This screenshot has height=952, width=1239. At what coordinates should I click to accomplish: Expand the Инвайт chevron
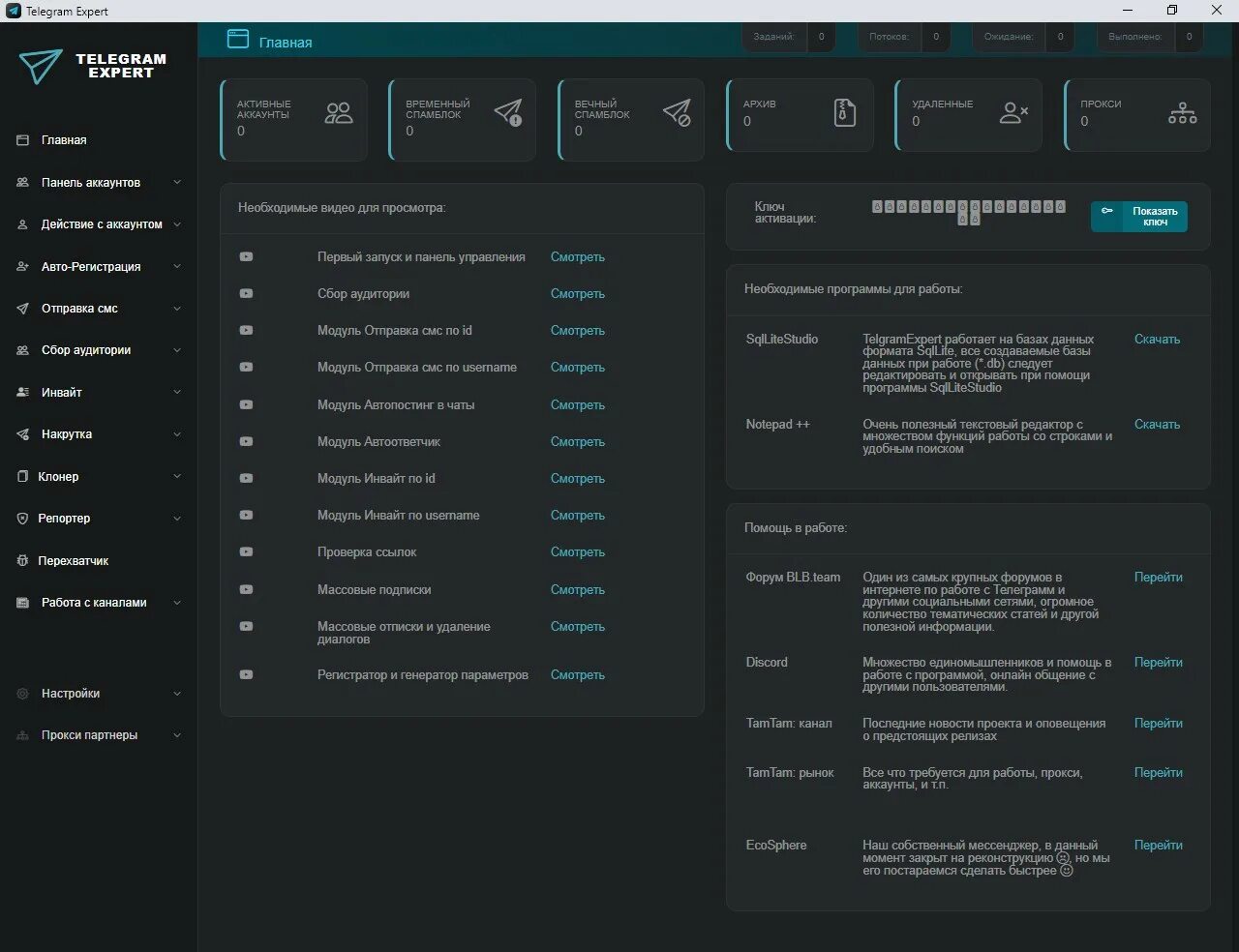click(177, 393)
